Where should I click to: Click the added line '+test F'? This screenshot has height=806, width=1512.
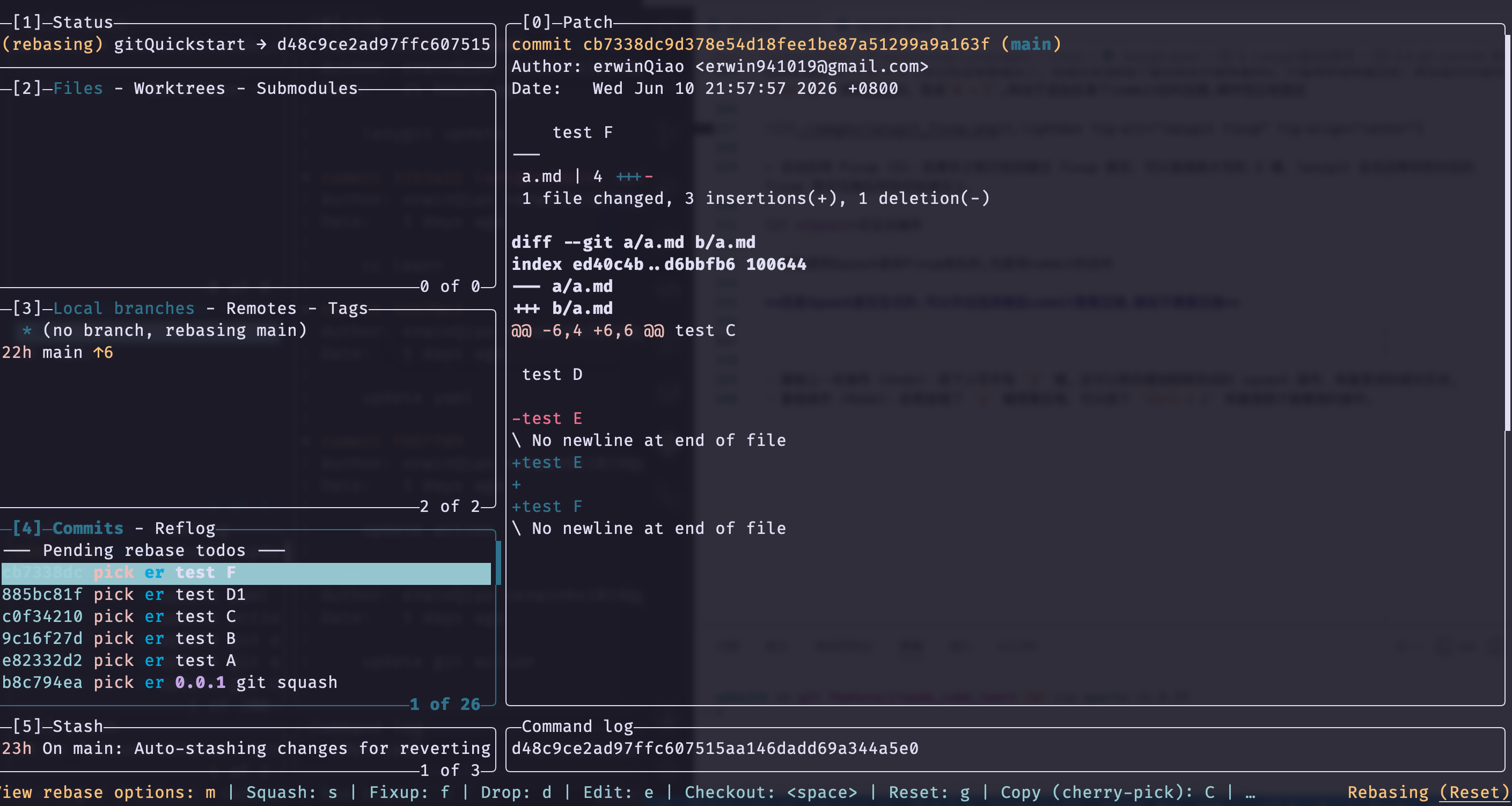[x=546, y=507]
